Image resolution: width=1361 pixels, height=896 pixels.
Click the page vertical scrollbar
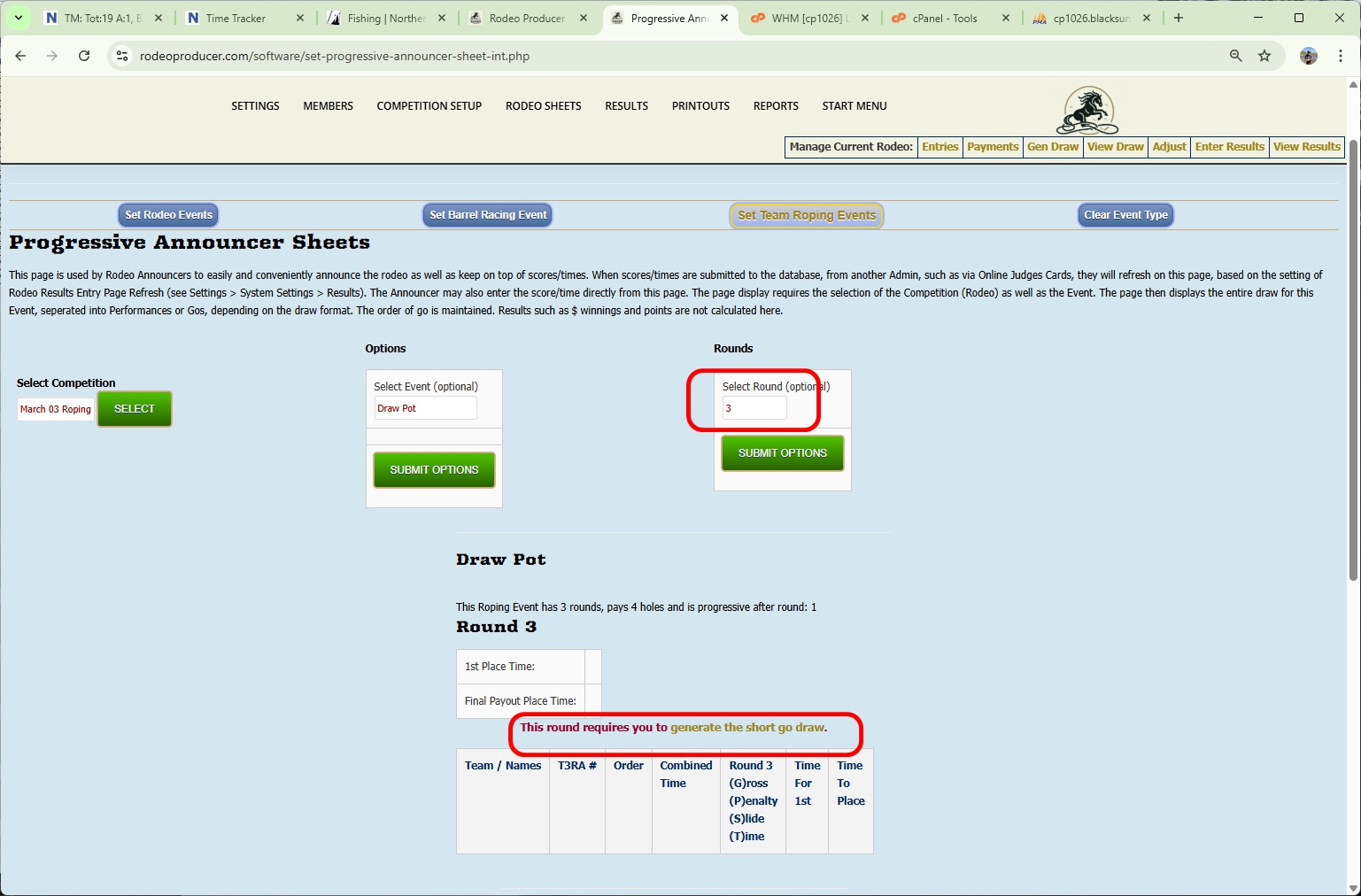click(x=1352, y=354)
